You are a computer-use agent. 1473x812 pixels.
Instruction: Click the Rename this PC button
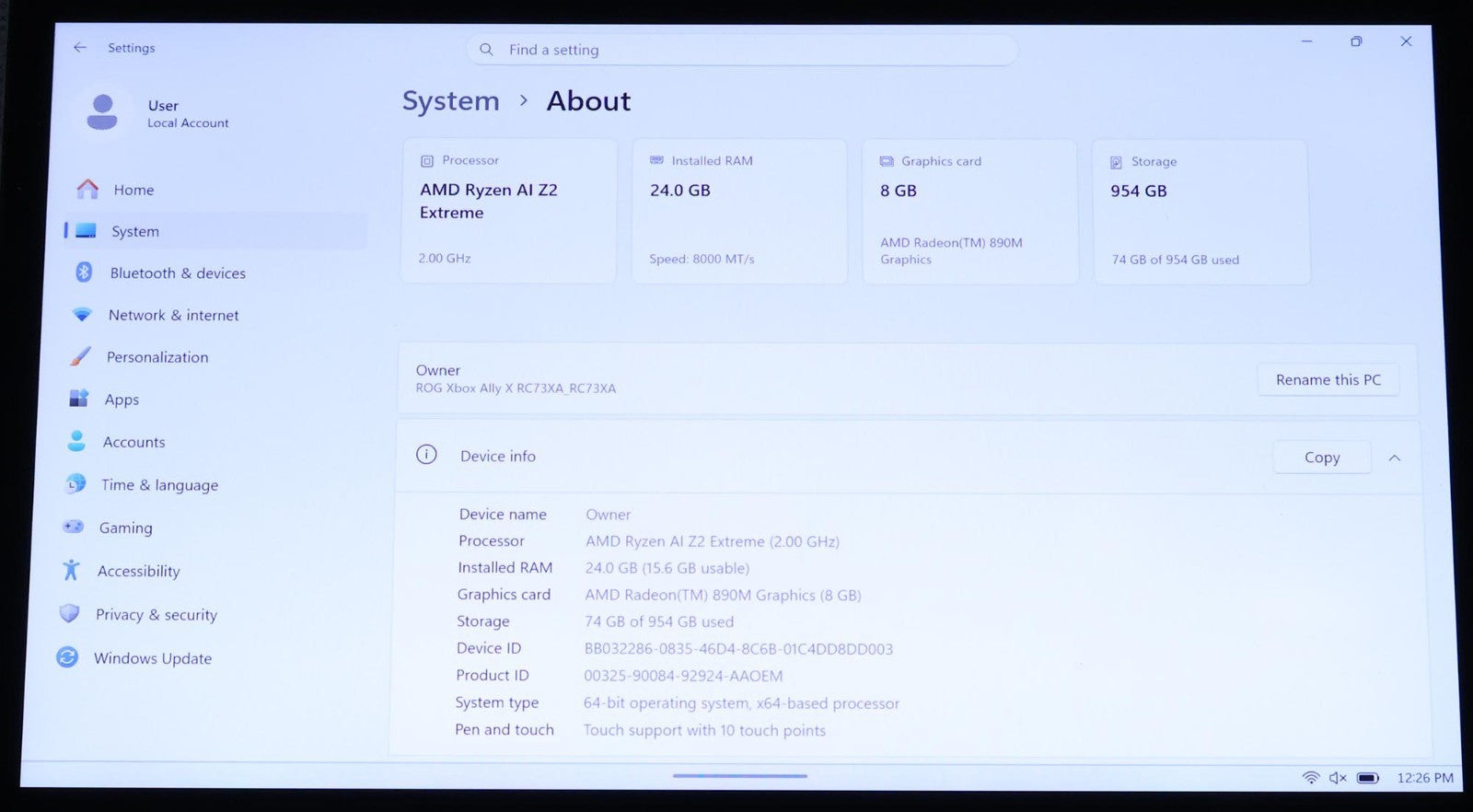pyautogui.click(x=1328, y=379)
